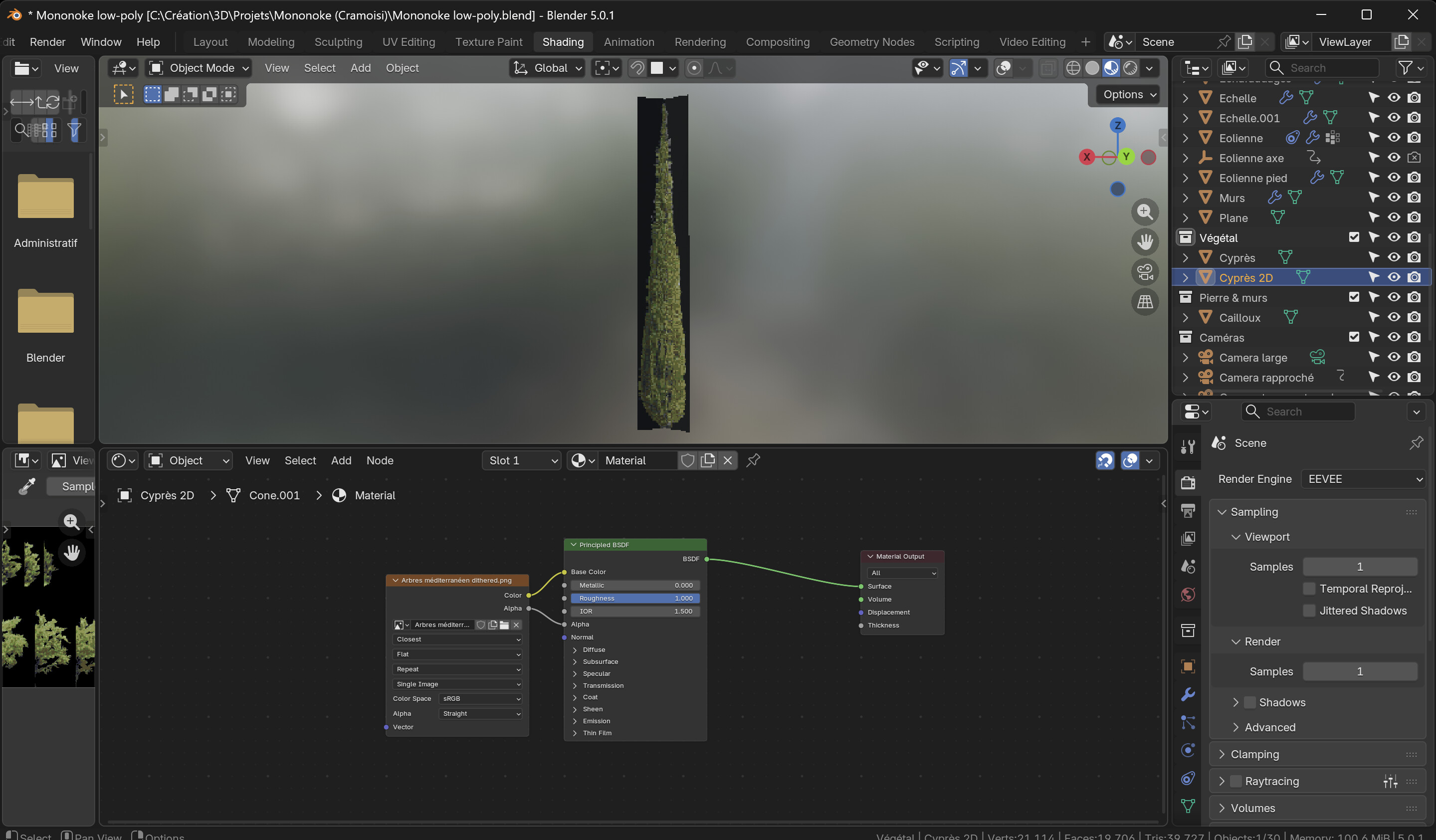Enable the Raytracing checkbox
Screen dimensions: 1436x840
[x=1235, y=781]
